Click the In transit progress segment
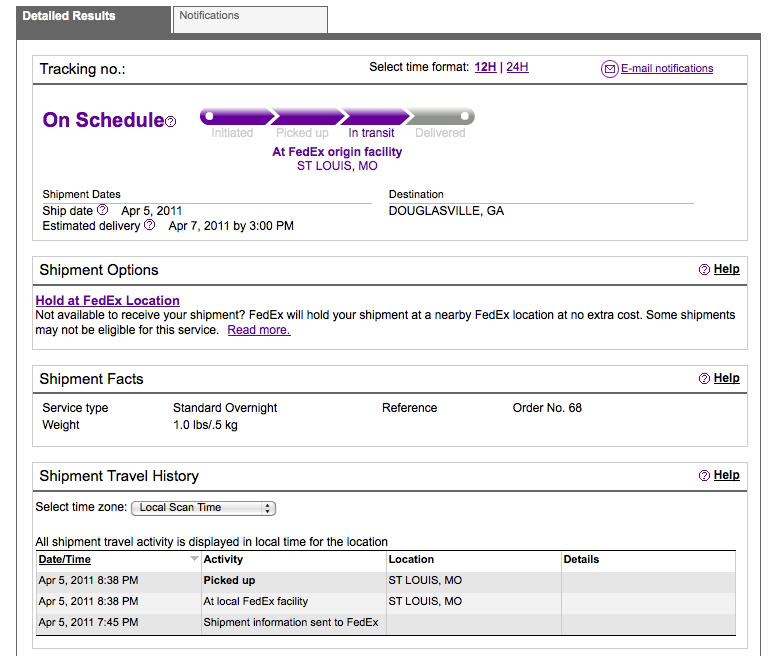774x656 pixels. click(x=372, y=117)
